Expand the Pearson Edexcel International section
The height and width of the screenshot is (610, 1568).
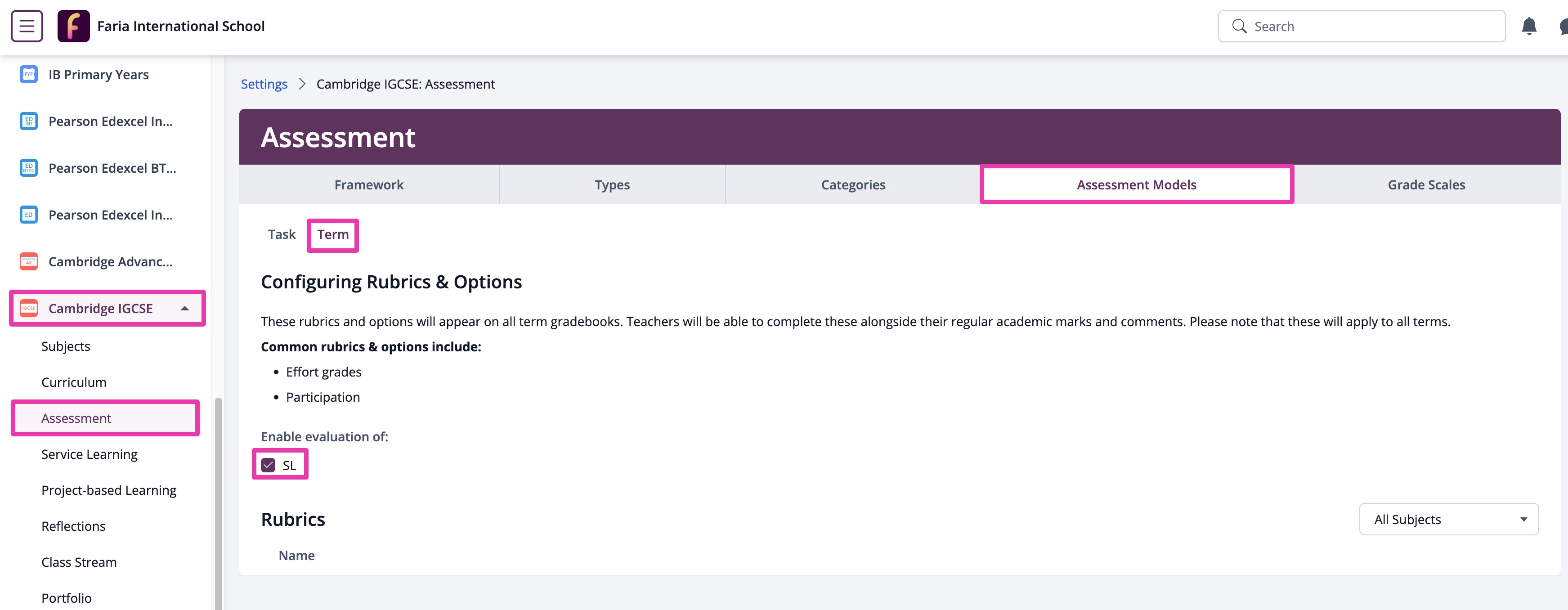(28, 121)
